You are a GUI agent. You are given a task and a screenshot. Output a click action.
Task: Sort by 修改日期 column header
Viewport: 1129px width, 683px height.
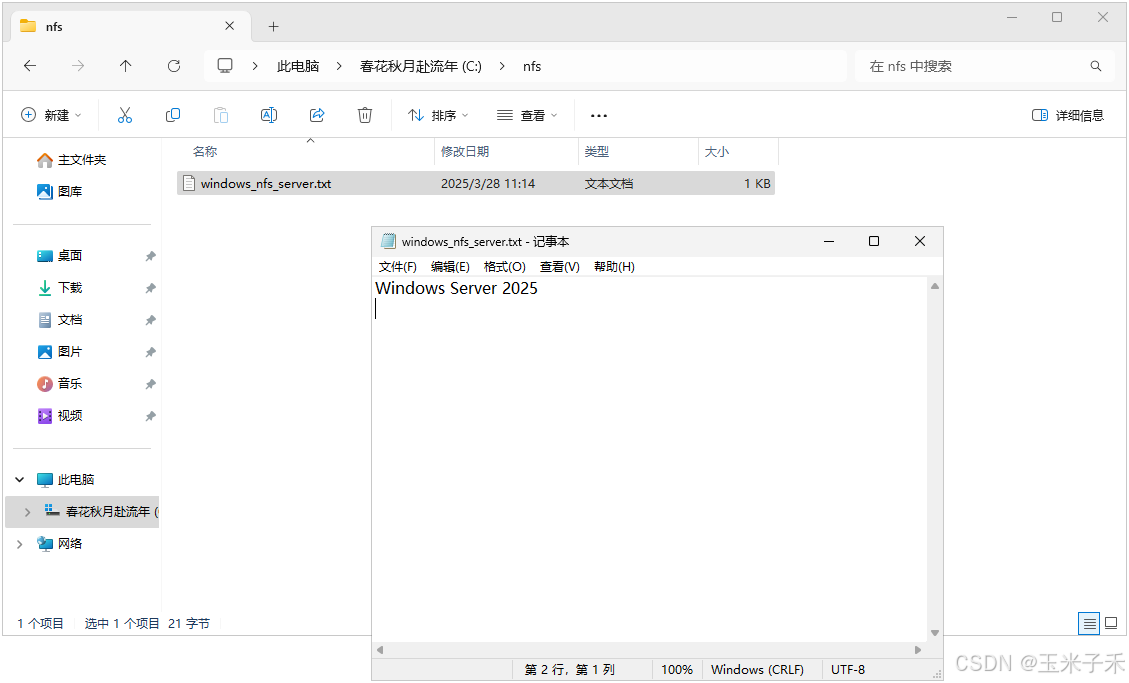click(464, 151)
